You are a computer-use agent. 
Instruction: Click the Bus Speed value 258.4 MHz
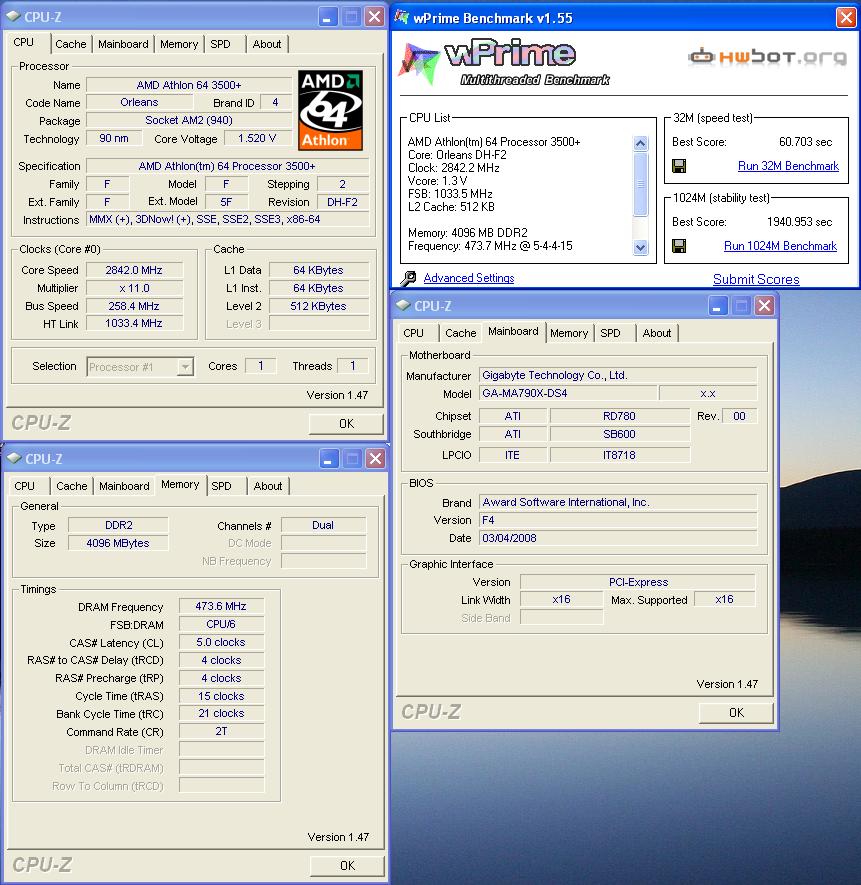point(134,306)
